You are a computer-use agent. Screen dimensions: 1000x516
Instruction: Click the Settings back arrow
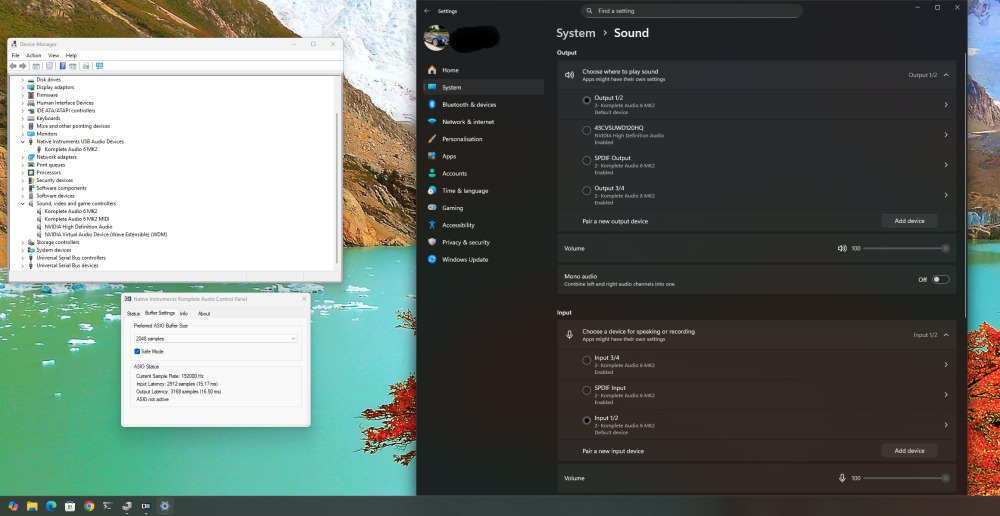tap(427, 11)
